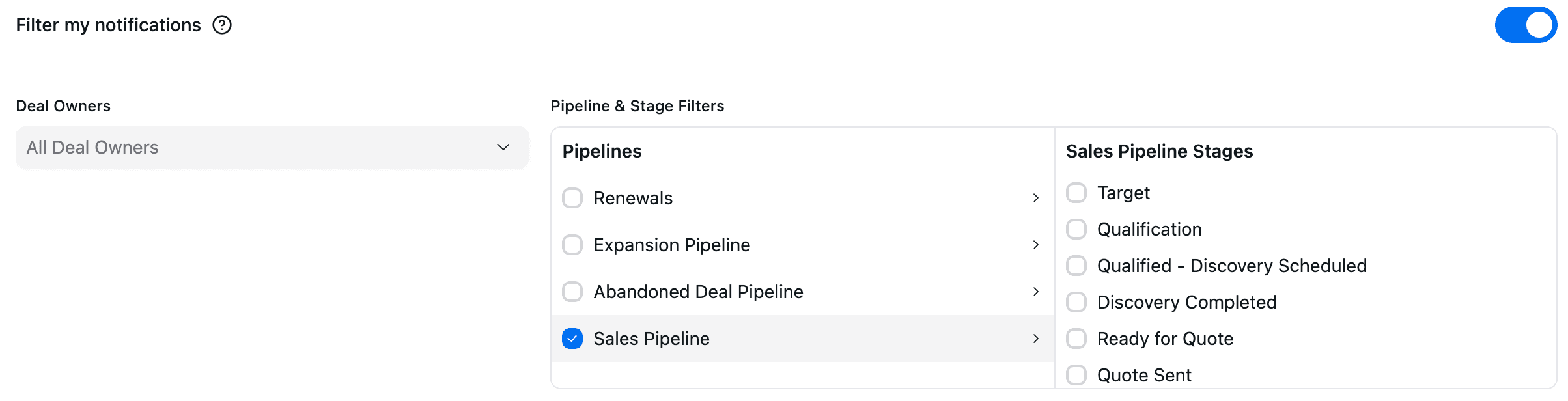Select the Target stage checkbox
This screenshot has height=401, width=1568.
[1076, 193]
